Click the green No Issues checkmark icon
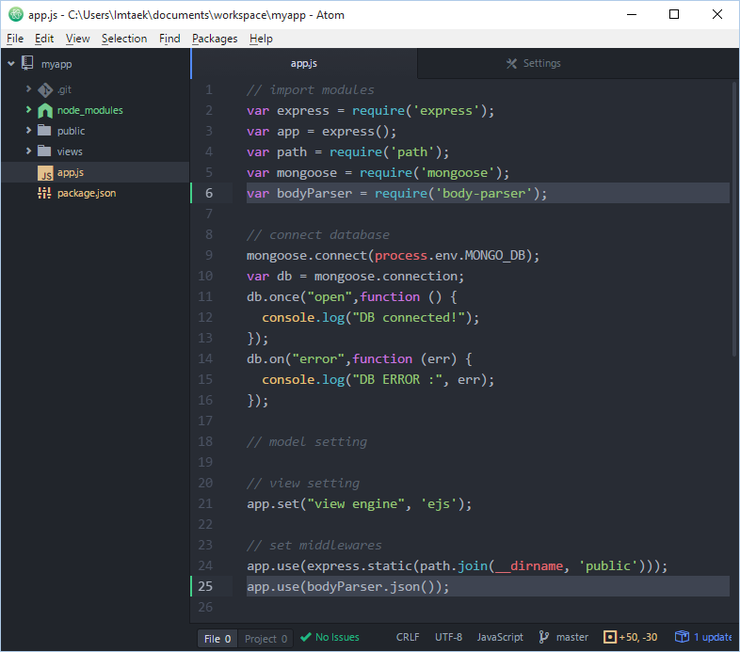The width and height of the screenshot is (740, 652). tap(305, 637)
